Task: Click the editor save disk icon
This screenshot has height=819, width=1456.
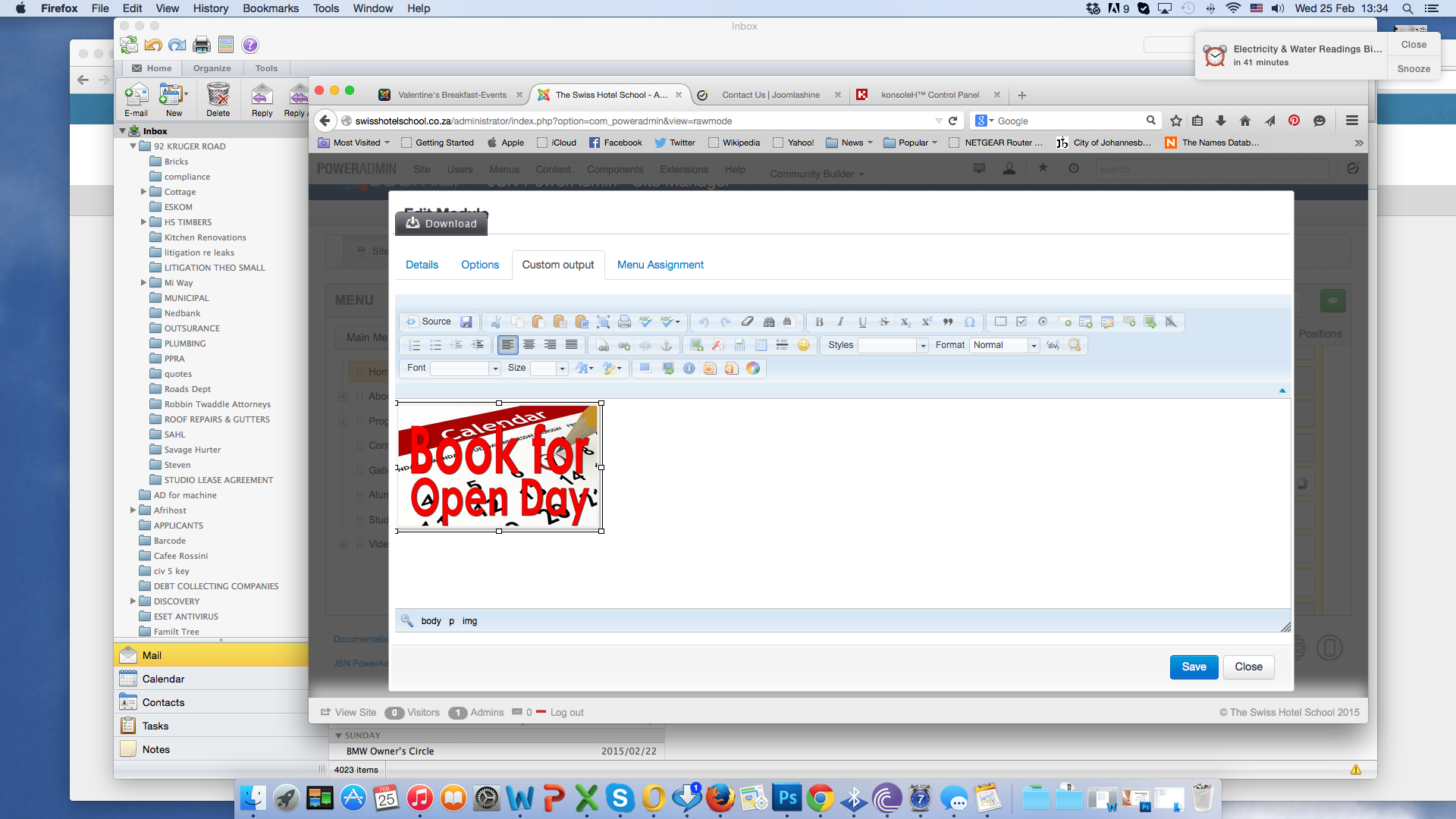Action: [466, 322]
